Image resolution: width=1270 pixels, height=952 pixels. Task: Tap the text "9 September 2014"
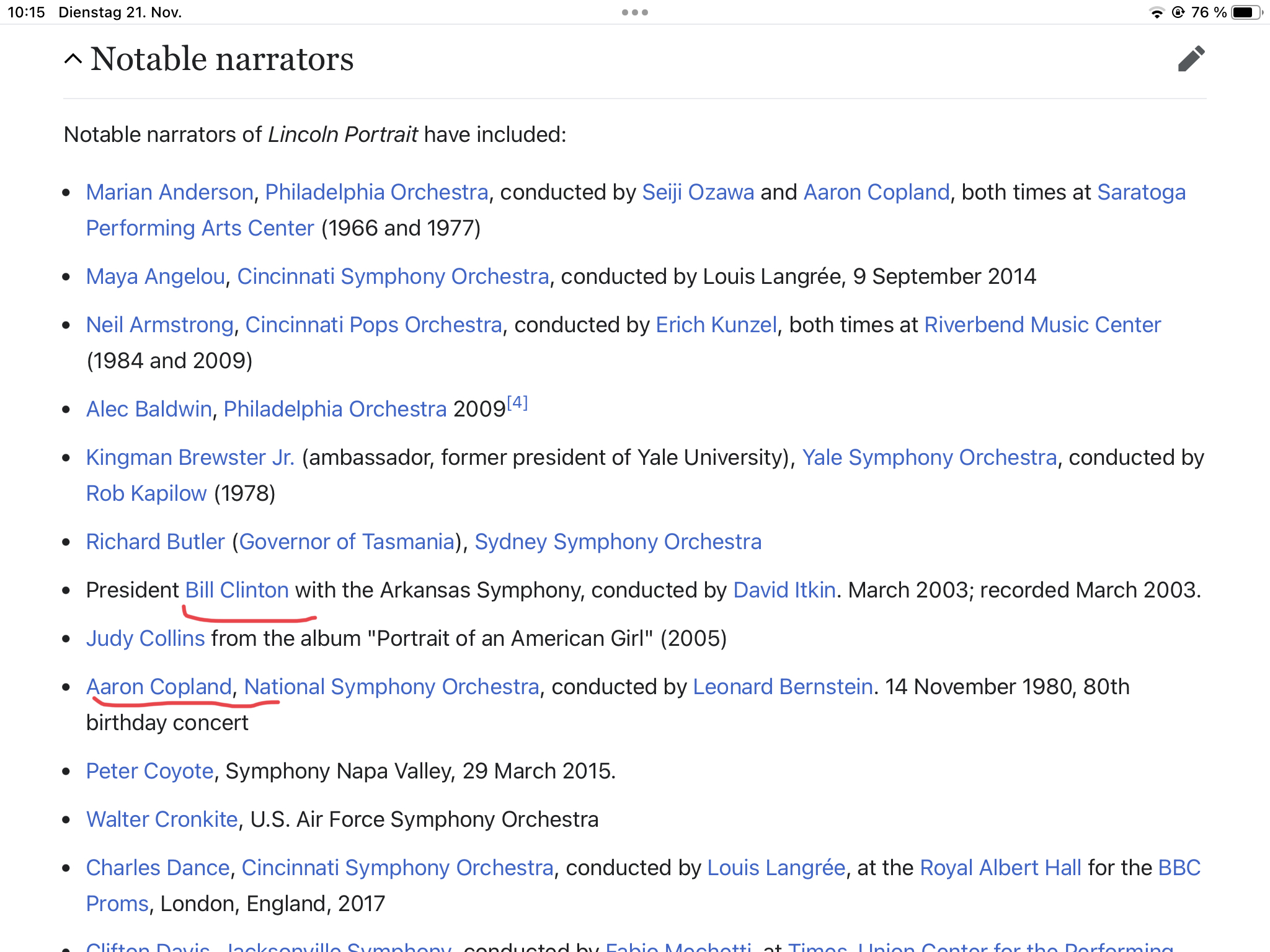[x=944, y=276]
